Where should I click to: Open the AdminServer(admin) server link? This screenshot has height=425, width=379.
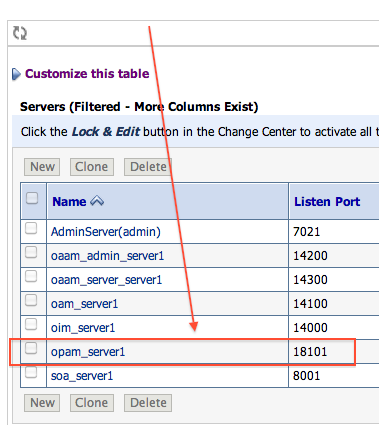pos(106,232)
